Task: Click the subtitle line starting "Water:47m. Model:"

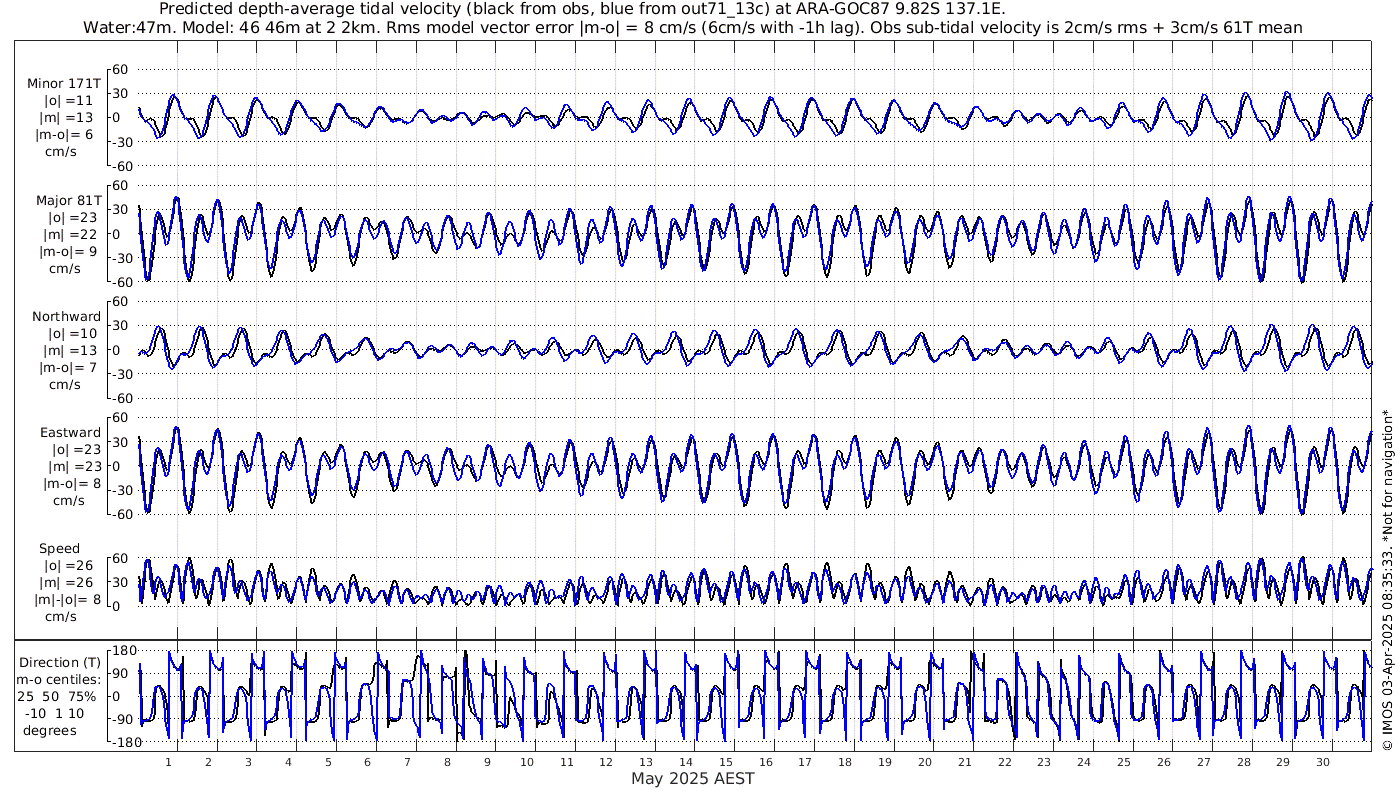Action: point(694,27)
